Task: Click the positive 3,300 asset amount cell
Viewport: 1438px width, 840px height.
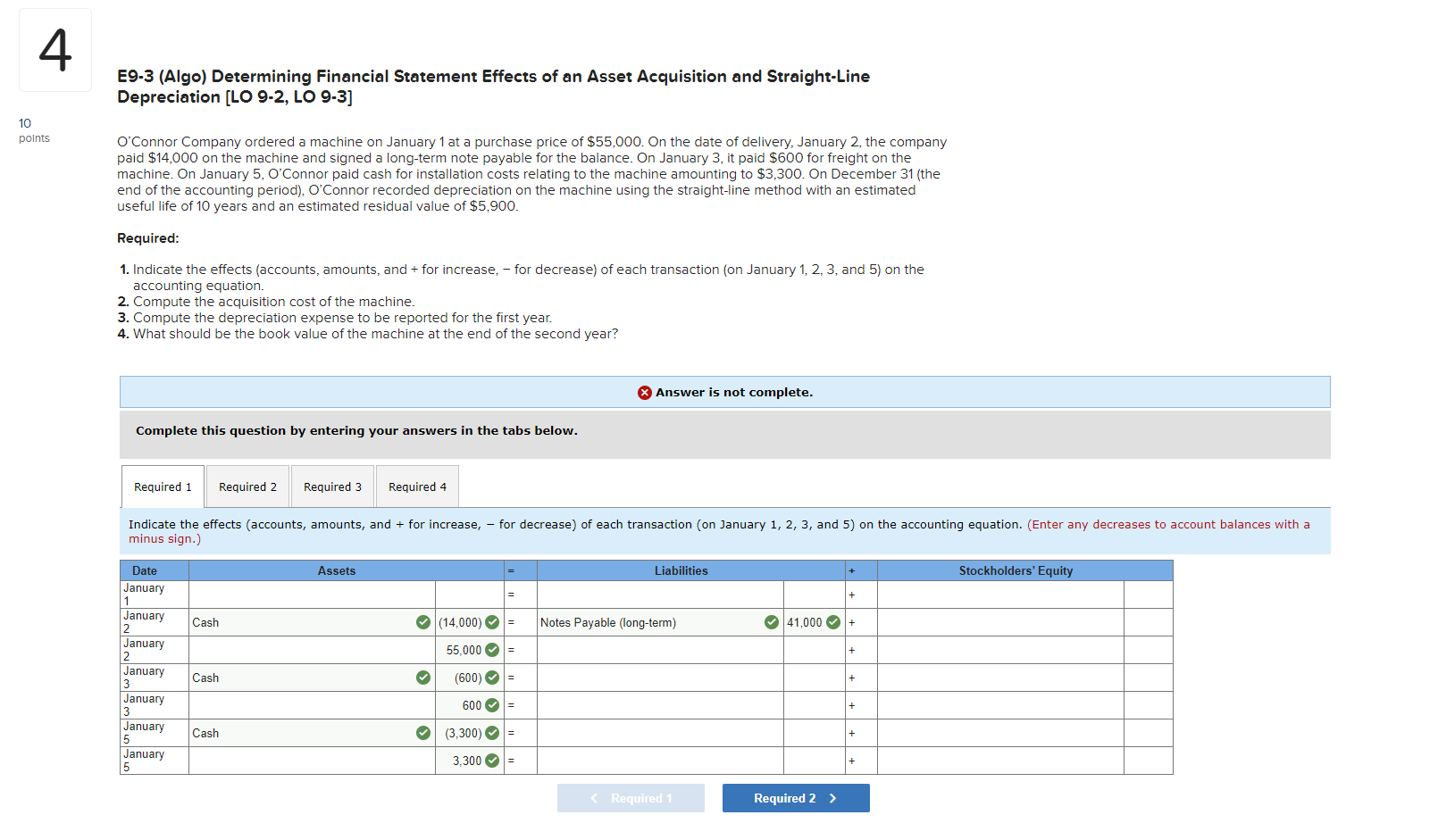Action: point(469,761)
